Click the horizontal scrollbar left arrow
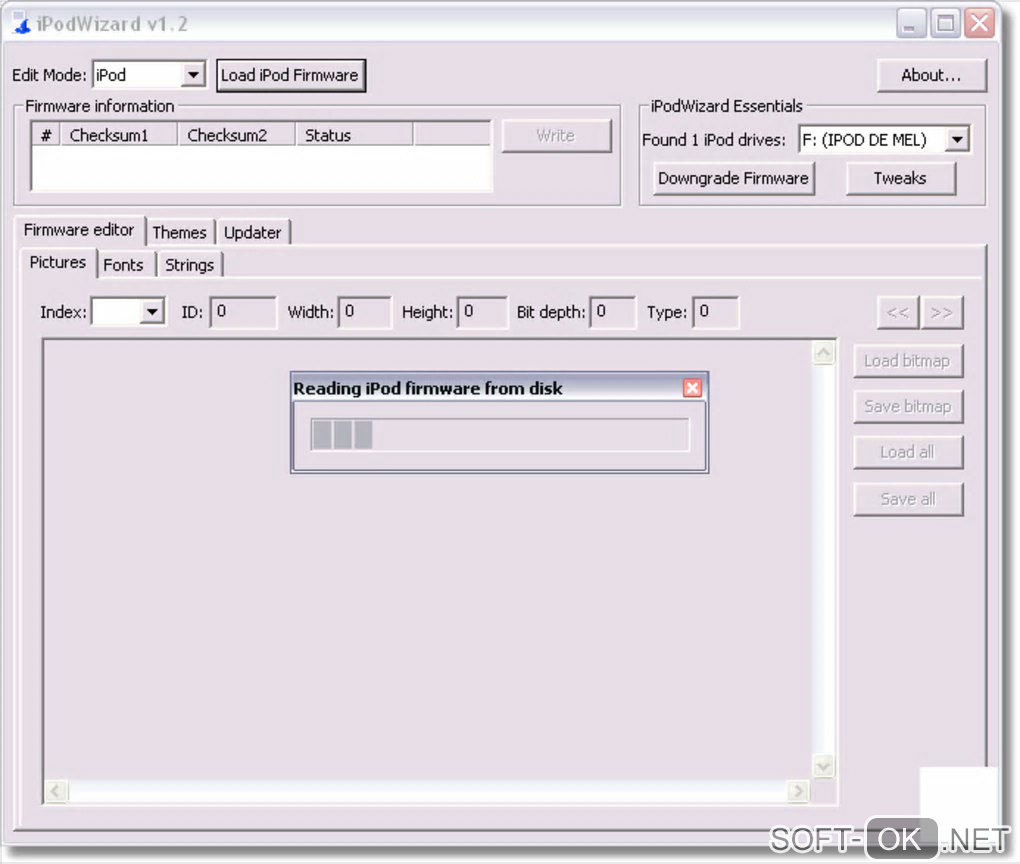1020x864 pixels. pyautogui.click(x=56, y=791)
